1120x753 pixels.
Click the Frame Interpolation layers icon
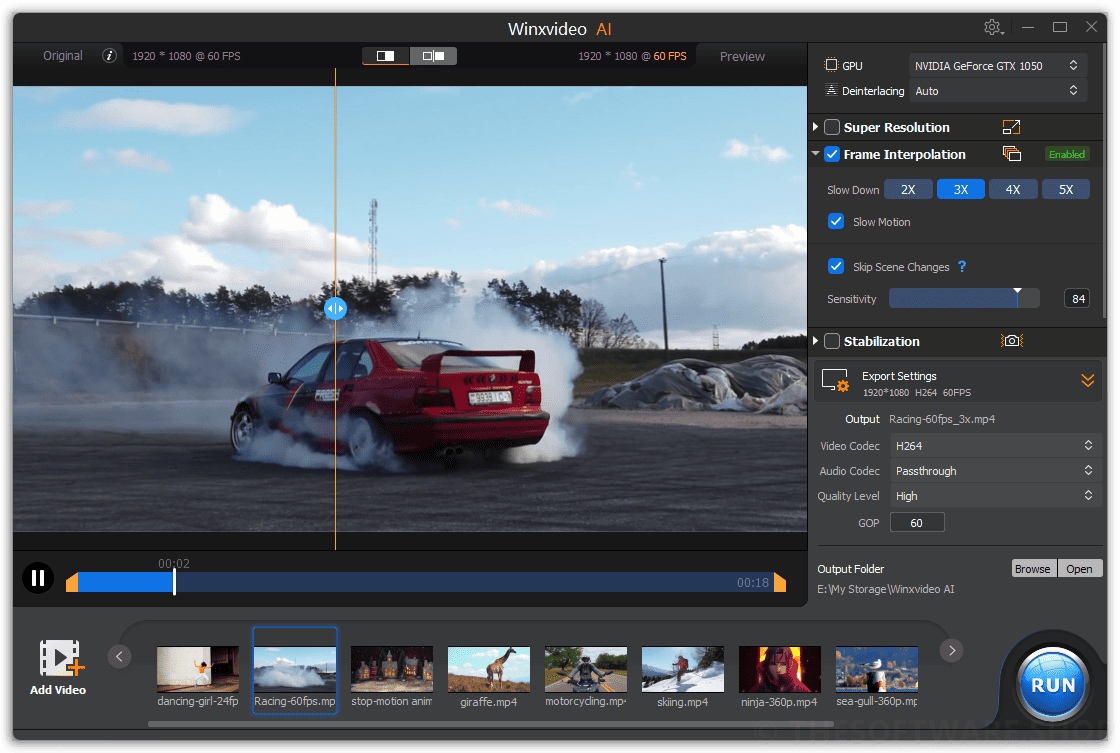click(1011, 154)
